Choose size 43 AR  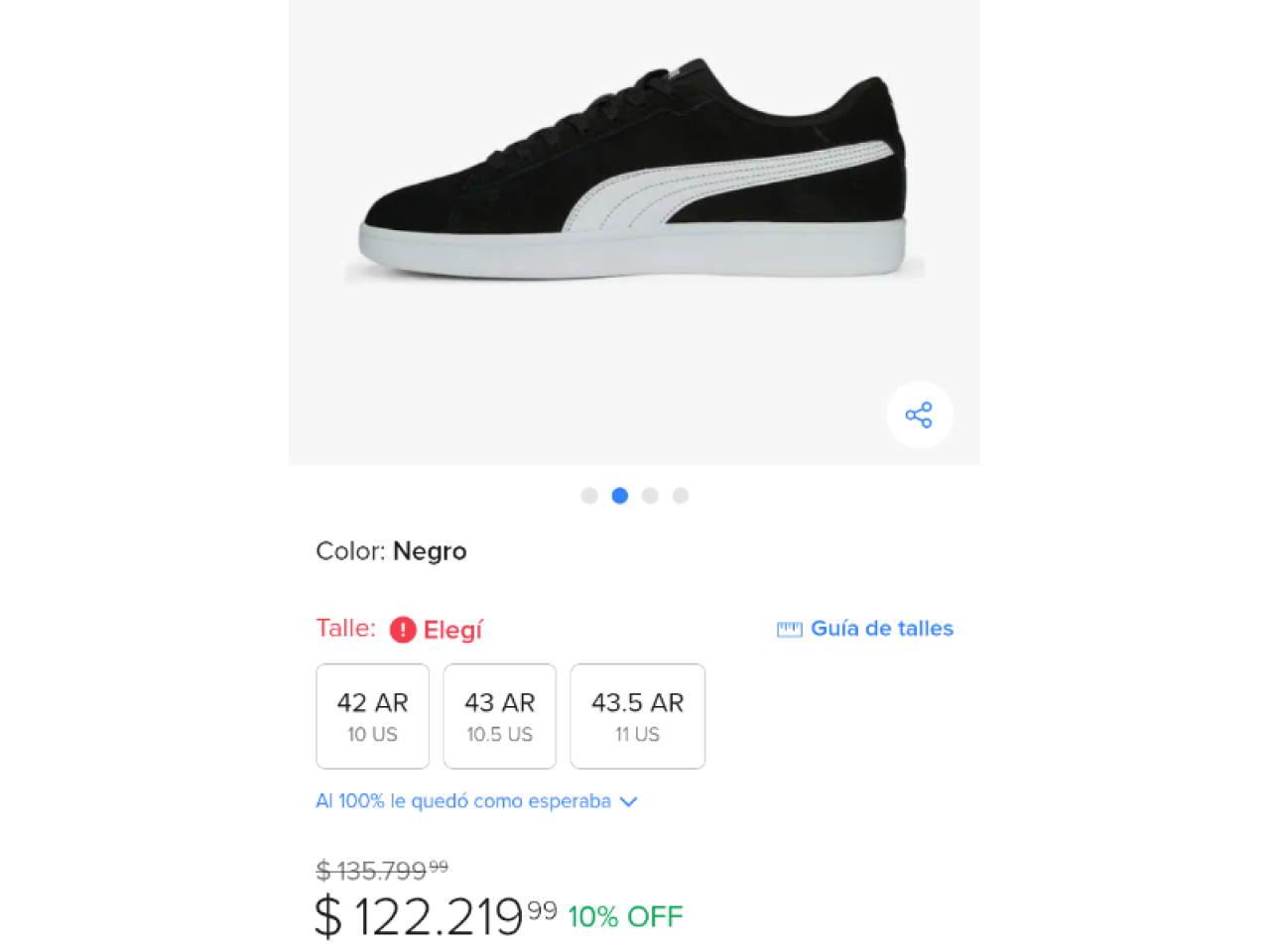tap(500, 716)
